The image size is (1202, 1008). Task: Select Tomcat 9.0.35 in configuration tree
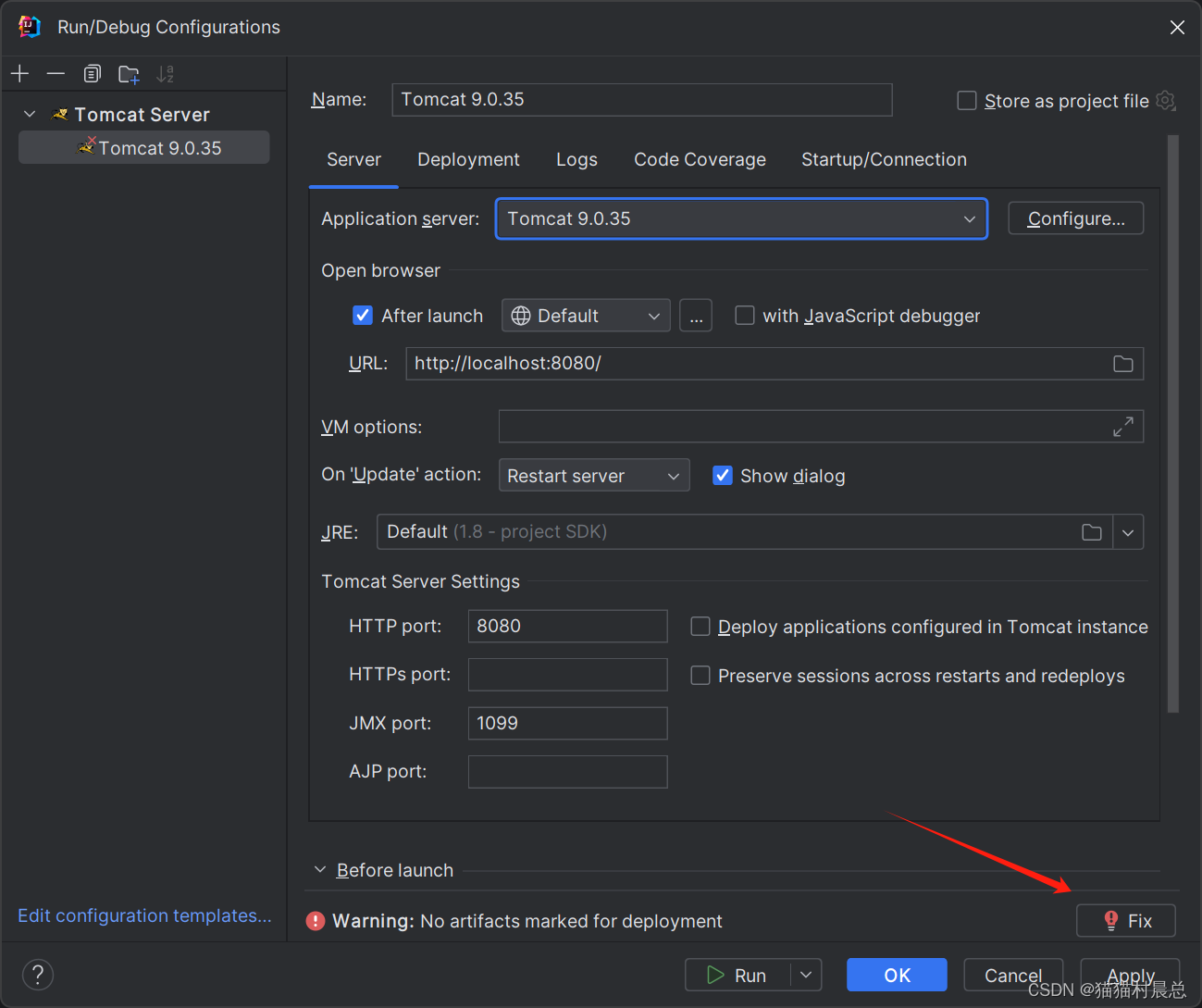pos(144,147)
